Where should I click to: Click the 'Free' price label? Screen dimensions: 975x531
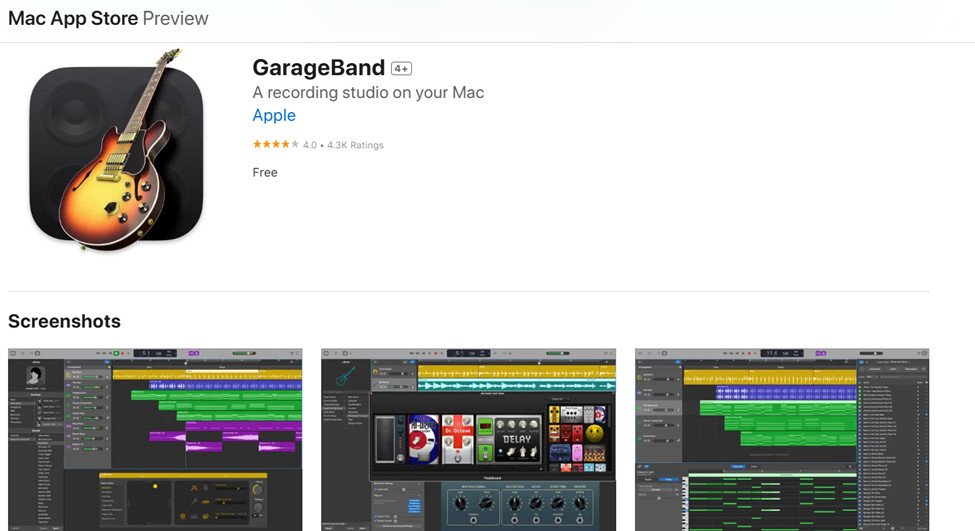pyautogui.click(x=265, y=172)
